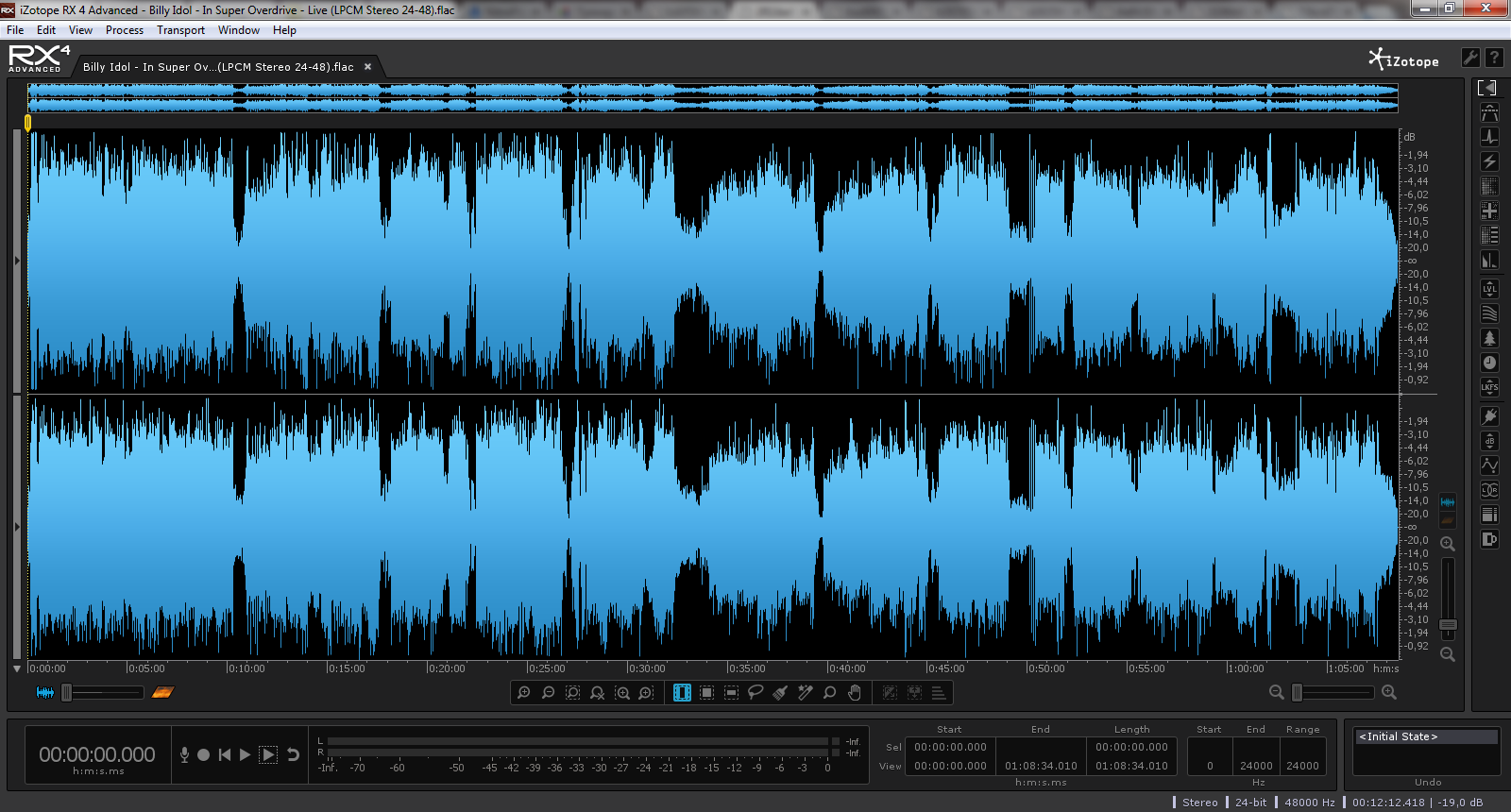Open the Help menu
Image resolution: width=1511 pixels, height=812 pixels.
[x=284, y=30]
